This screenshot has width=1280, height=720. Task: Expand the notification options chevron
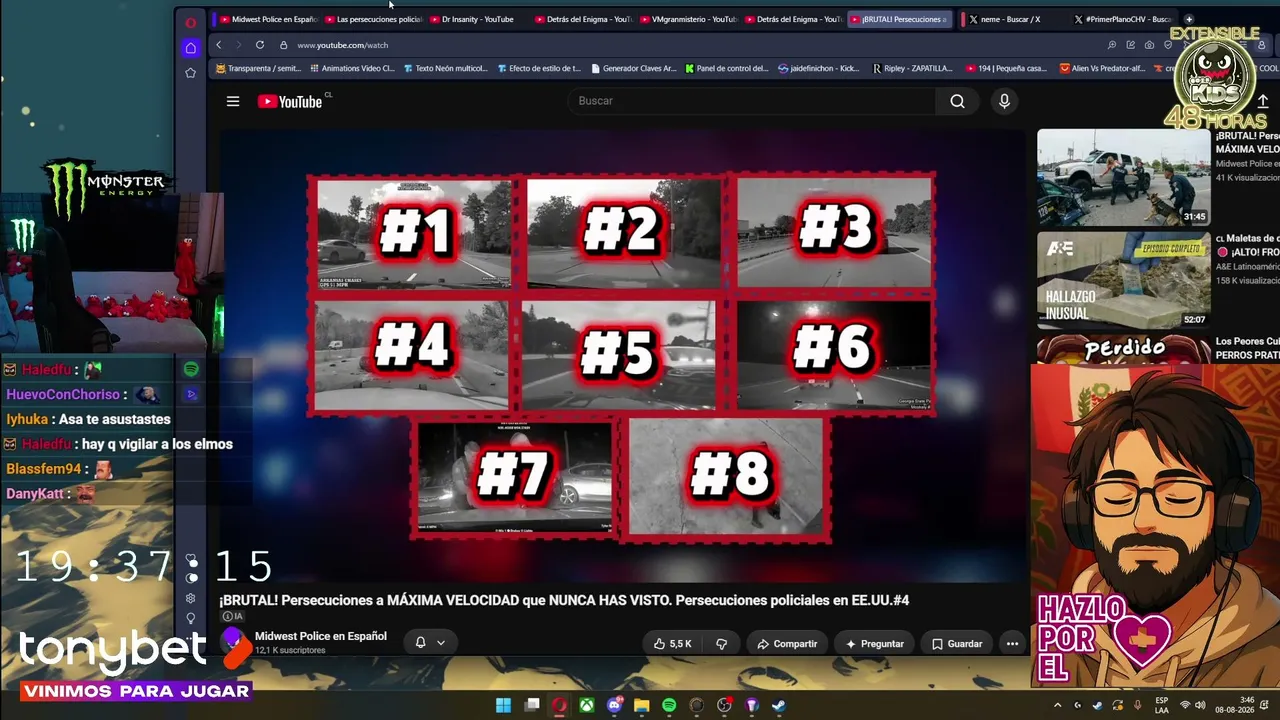click(441, 643)
